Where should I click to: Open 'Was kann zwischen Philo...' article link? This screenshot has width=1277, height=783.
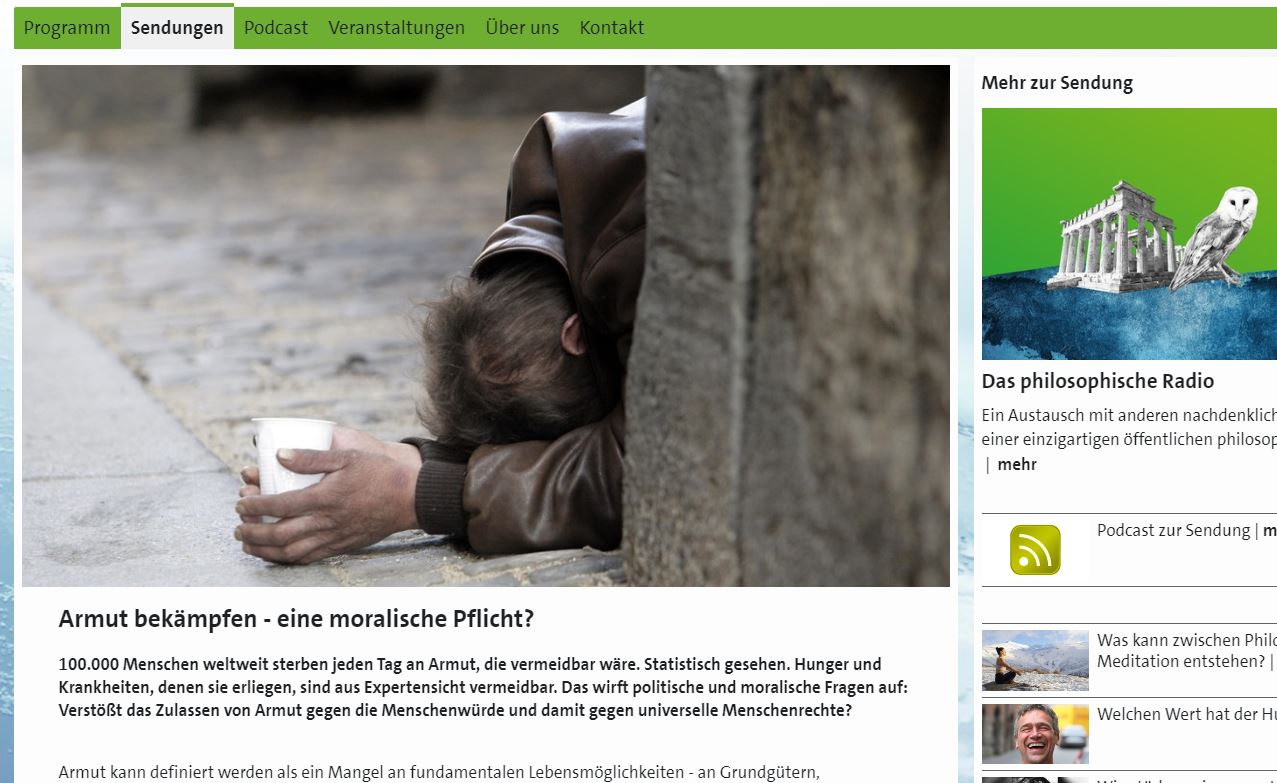pyautogui.click(x=1186, y=651)
